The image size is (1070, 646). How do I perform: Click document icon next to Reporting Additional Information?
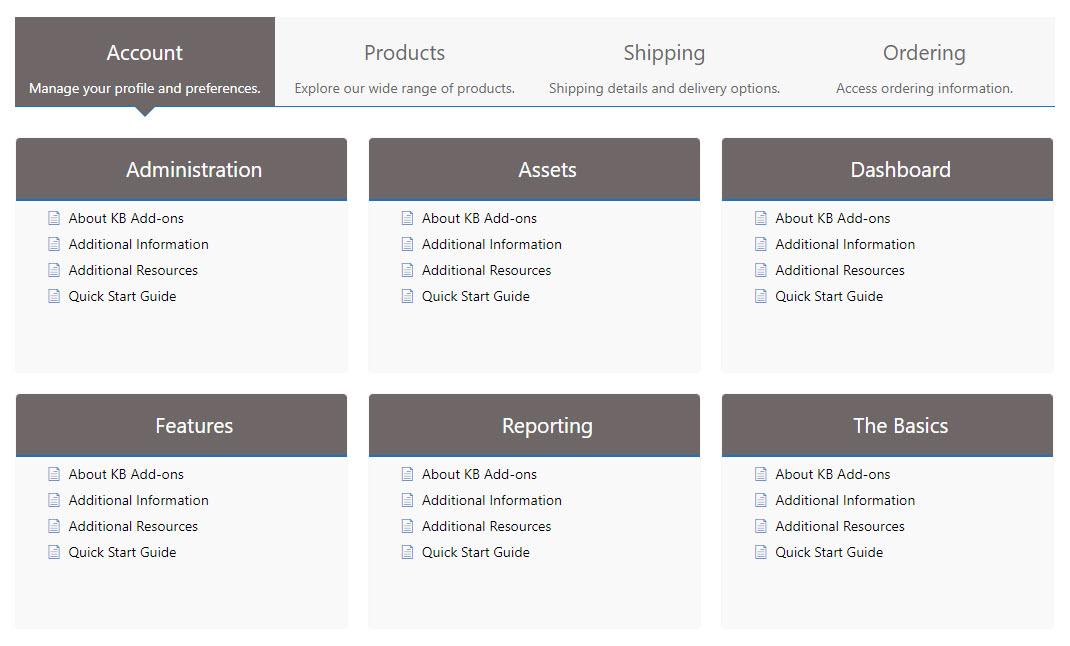point(407,500)
